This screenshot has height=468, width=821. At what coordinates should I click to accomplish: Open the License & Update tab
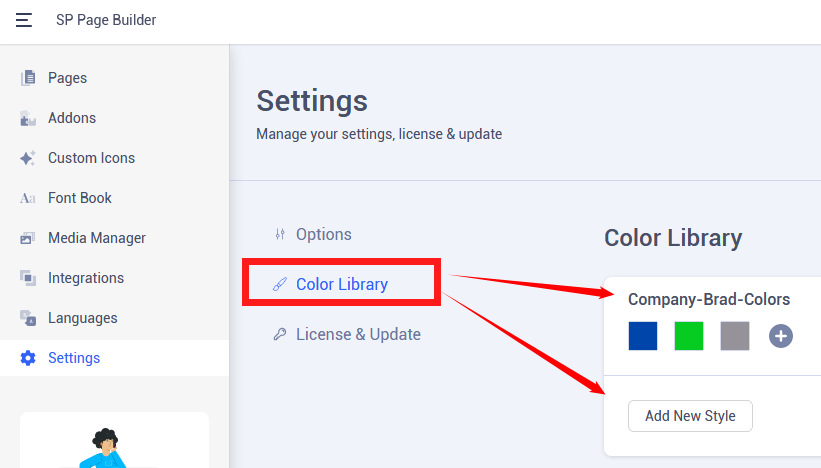[x=357, y=334]
